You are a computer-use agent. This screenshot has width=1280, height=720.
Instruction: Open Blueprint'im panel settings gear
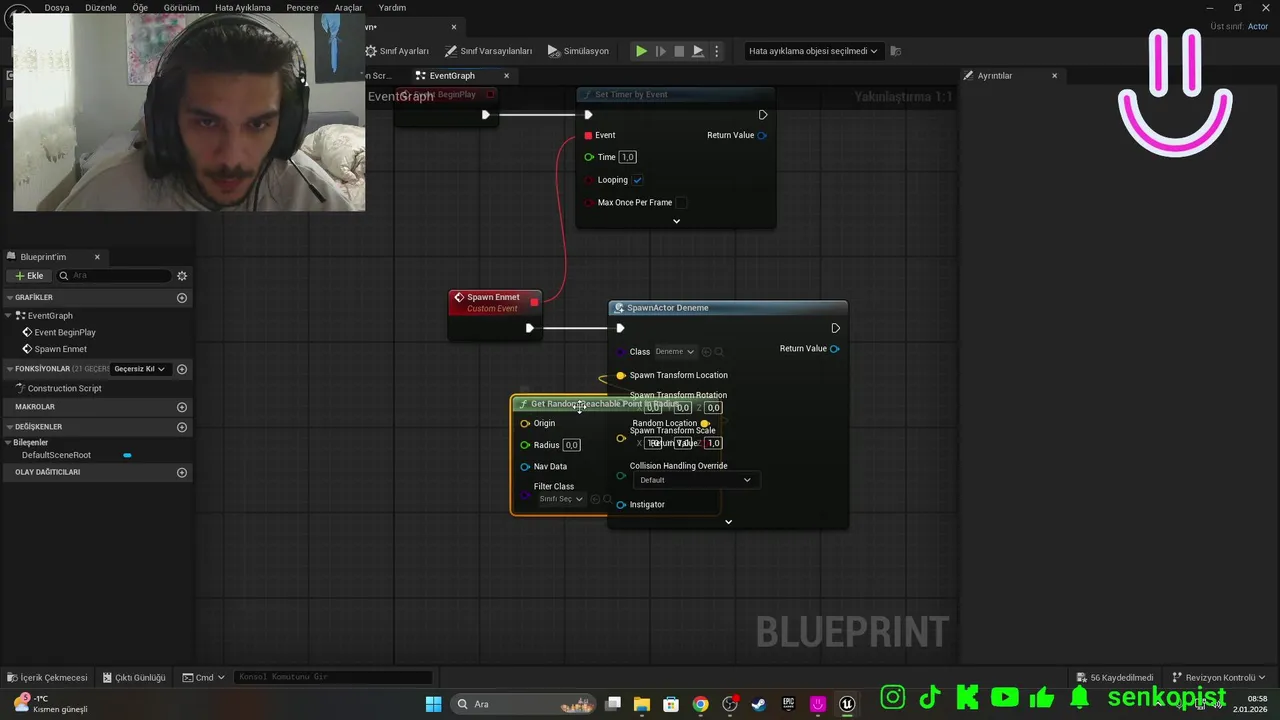point(182,276)
